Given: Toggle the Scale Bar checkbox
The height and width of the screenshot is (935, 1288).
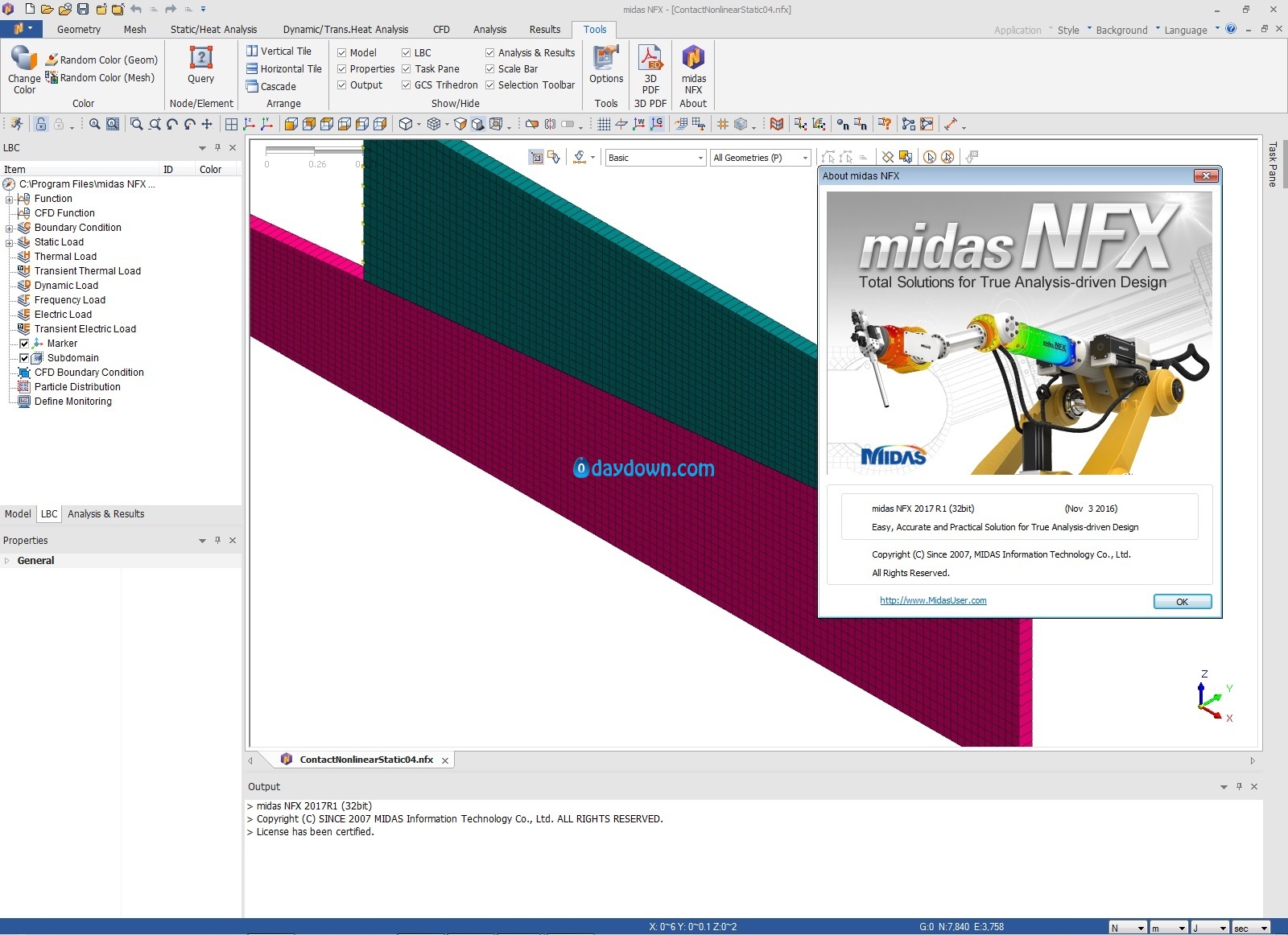Looking at the screenshot, I should coord(489,68).
